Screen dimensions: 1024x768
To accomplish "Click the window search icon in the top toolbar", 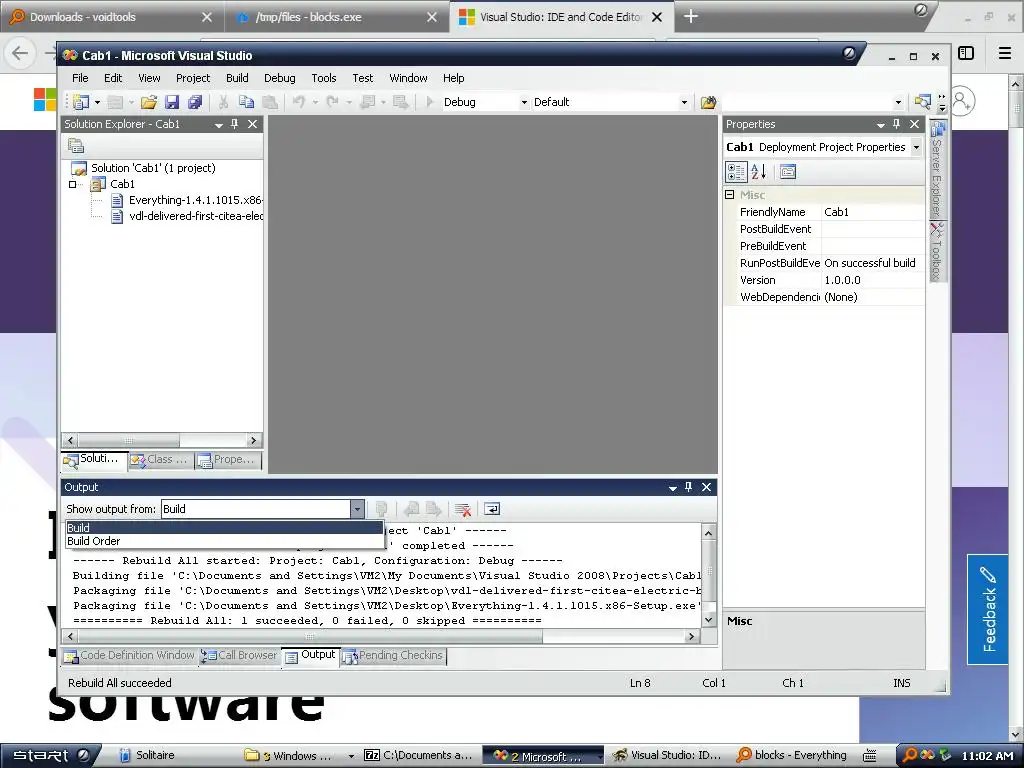I will (922, 102).
